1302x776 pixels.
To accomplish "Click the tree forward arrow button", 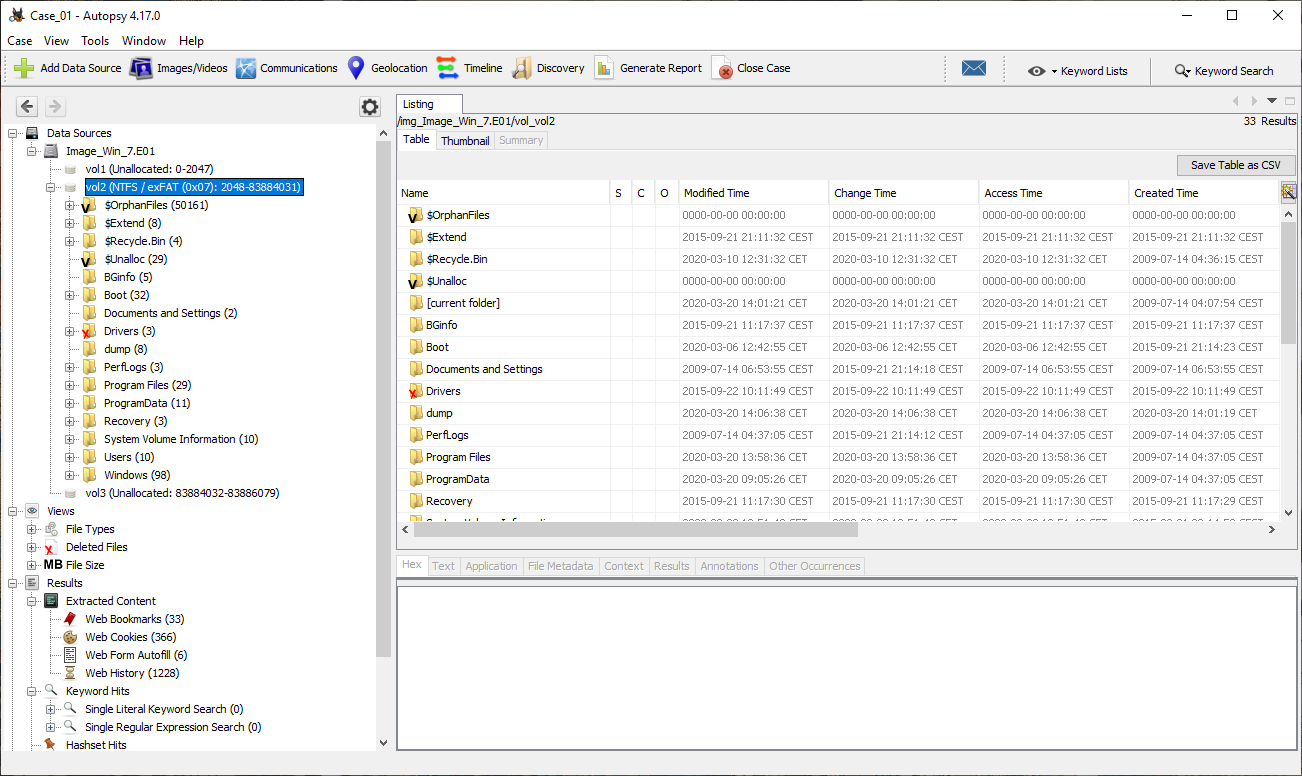I will pyautogui.click(x=55, y=106).
